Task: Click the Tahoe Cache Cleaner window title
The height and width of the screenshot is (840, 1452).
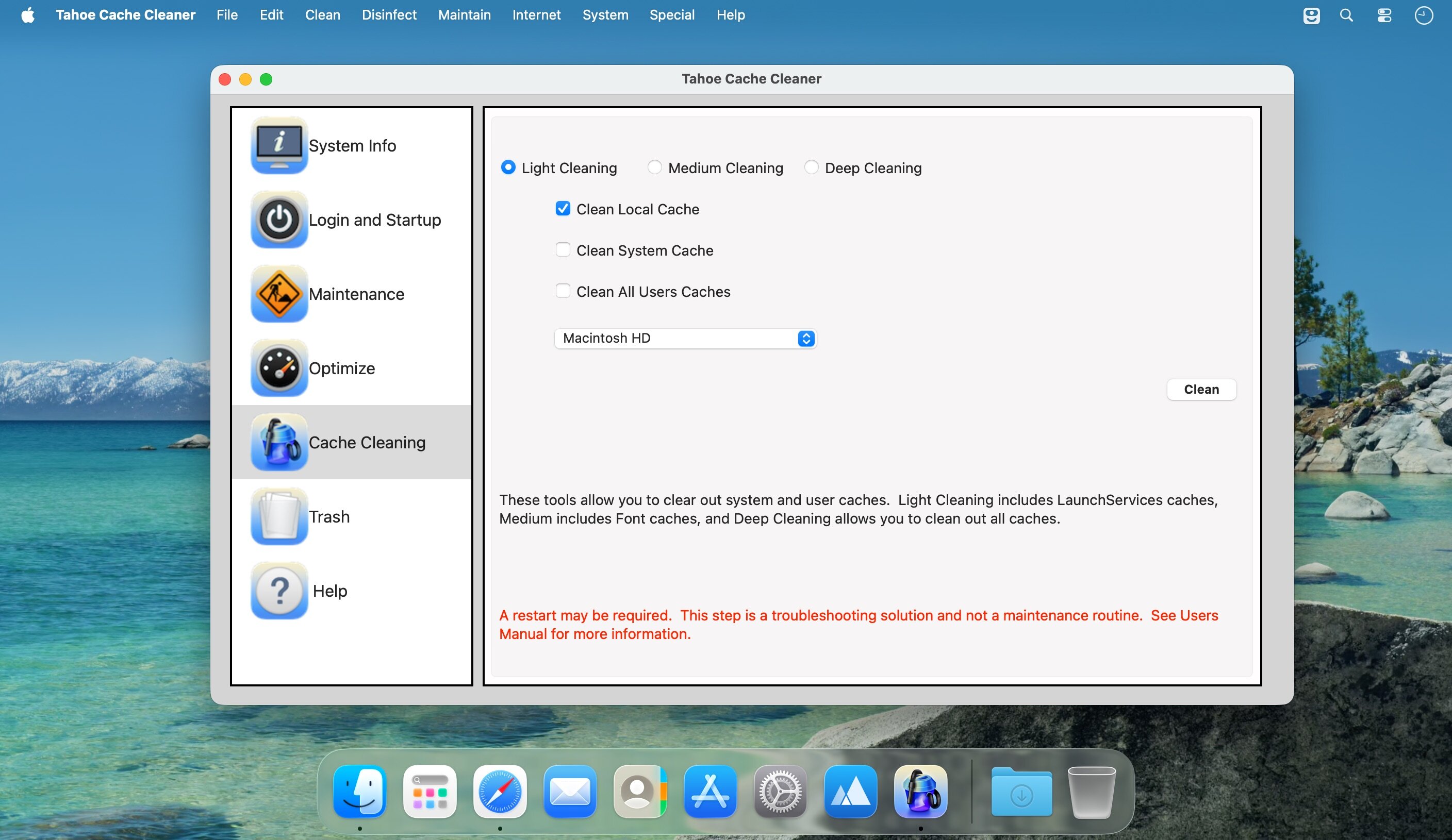Action: pos(751,79)
